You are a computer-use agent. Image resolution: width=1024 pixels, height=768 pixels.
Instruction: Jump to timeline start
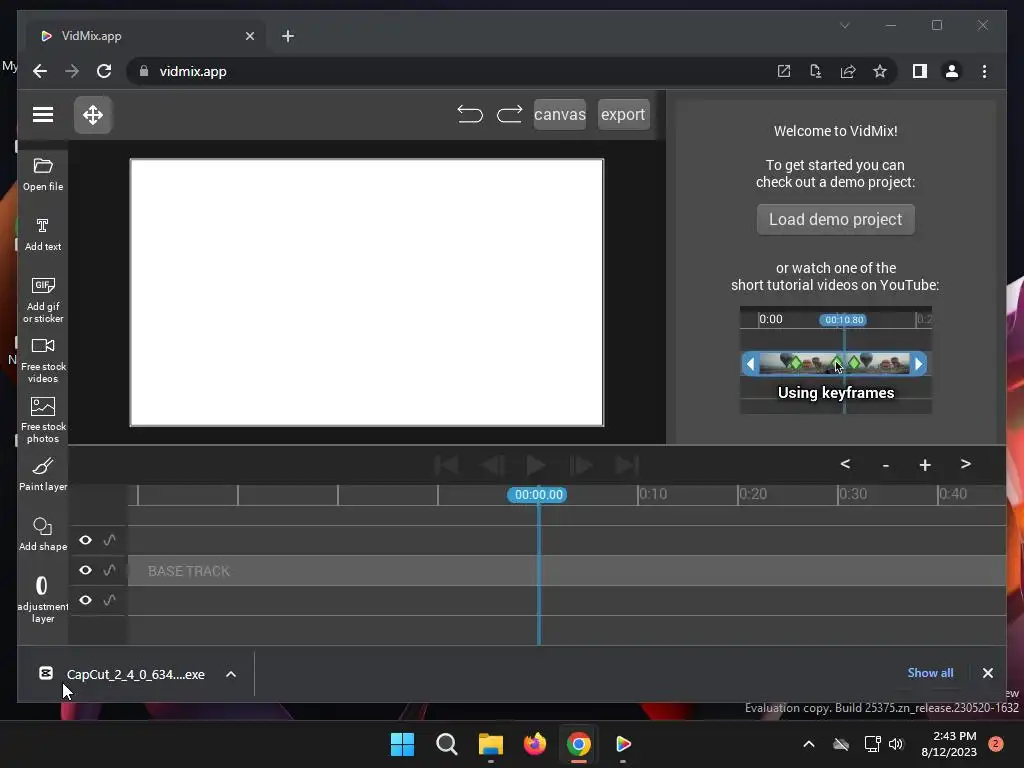click(447, 465)
